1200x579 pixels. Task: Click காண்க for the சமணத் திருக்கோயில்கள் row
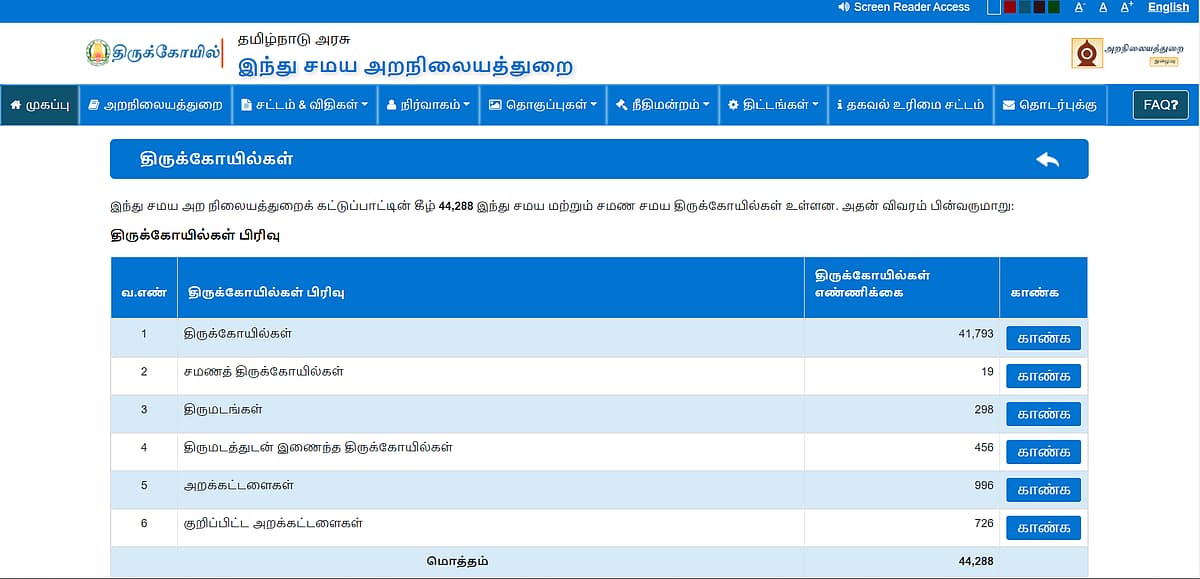[x=1042, y=376]
